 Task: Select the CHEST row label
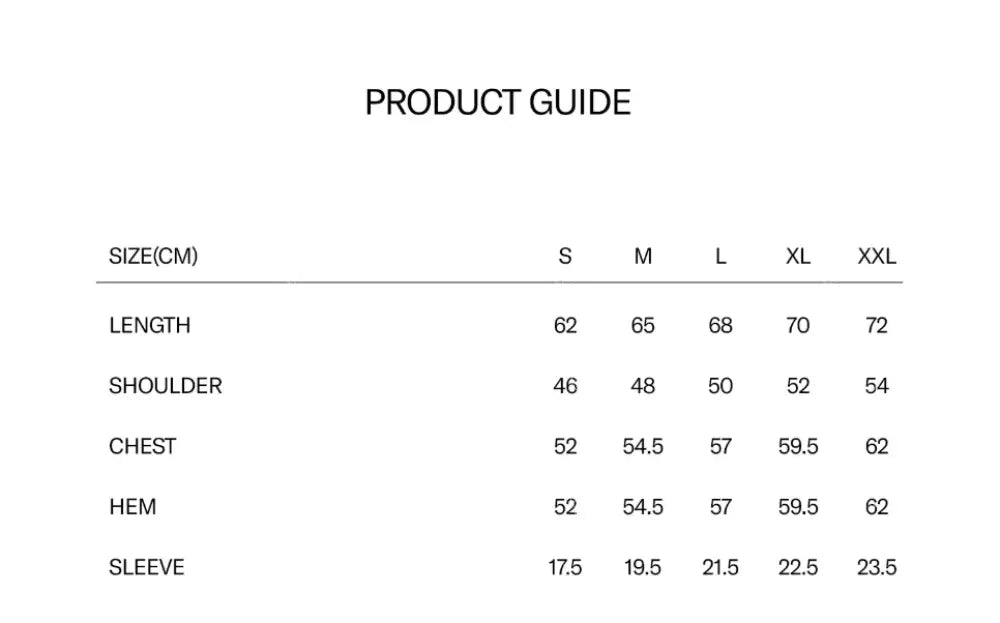pyautogui.click(x=142, y=447)
